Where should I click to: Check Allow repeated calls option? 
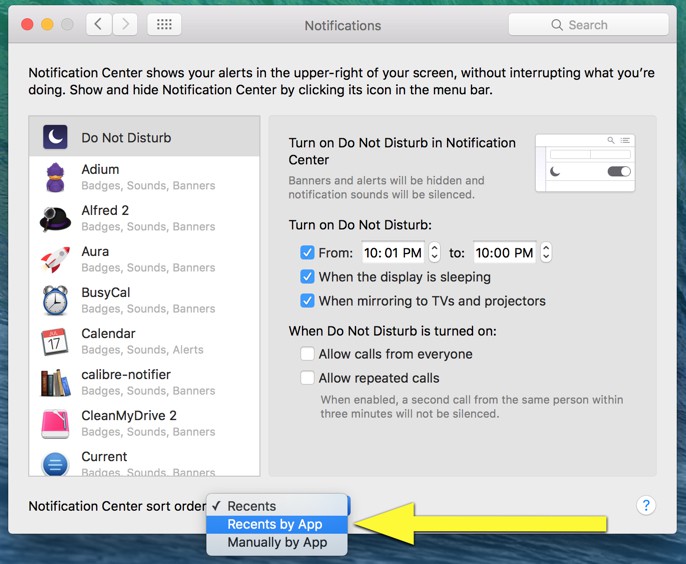tap(308, 378)
